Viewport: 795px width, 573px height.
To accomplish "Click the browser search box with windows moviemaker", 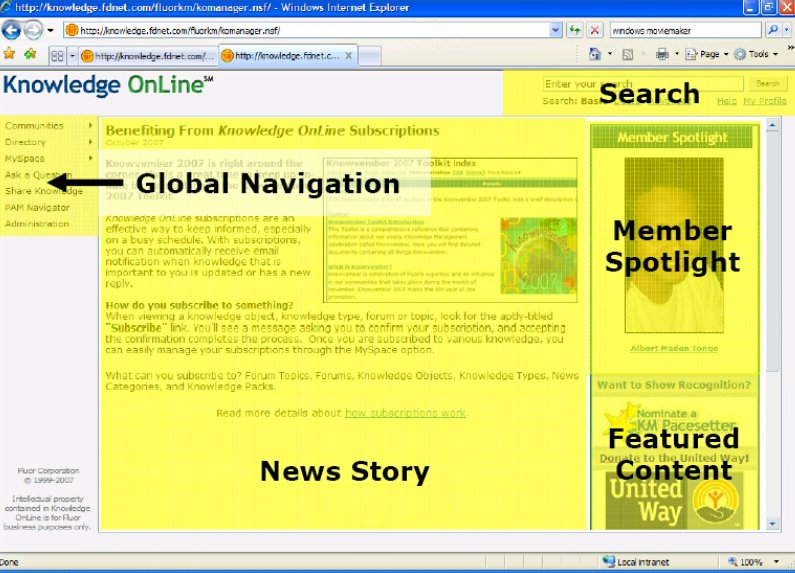I will pos(685,30).
